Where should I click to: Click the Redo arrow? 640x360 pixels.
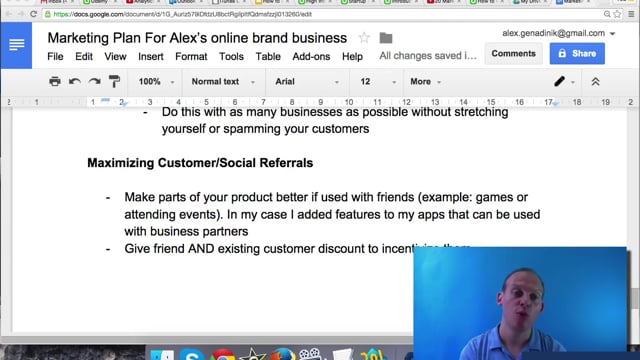pos(95,82)
